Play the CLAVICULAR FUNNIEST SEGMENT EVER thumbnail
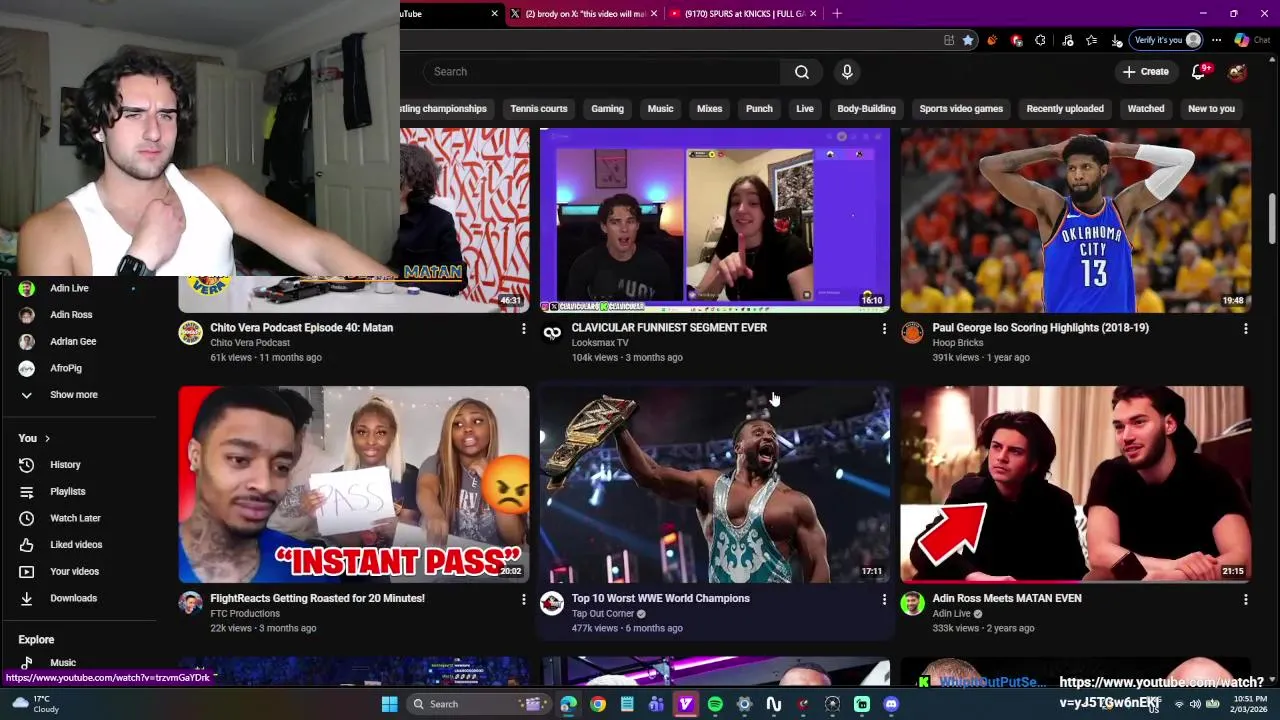 [x=714, y=220]
